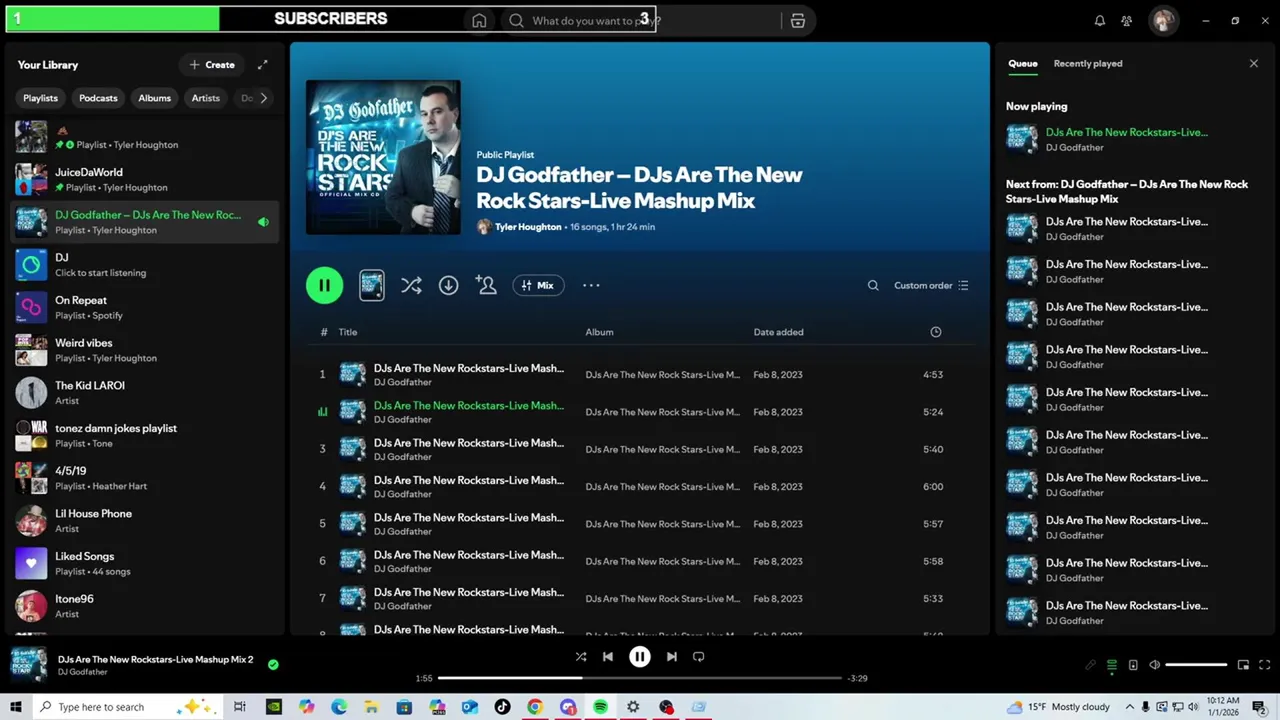
Task: Download the playlist
Action: tap(448, 285)
